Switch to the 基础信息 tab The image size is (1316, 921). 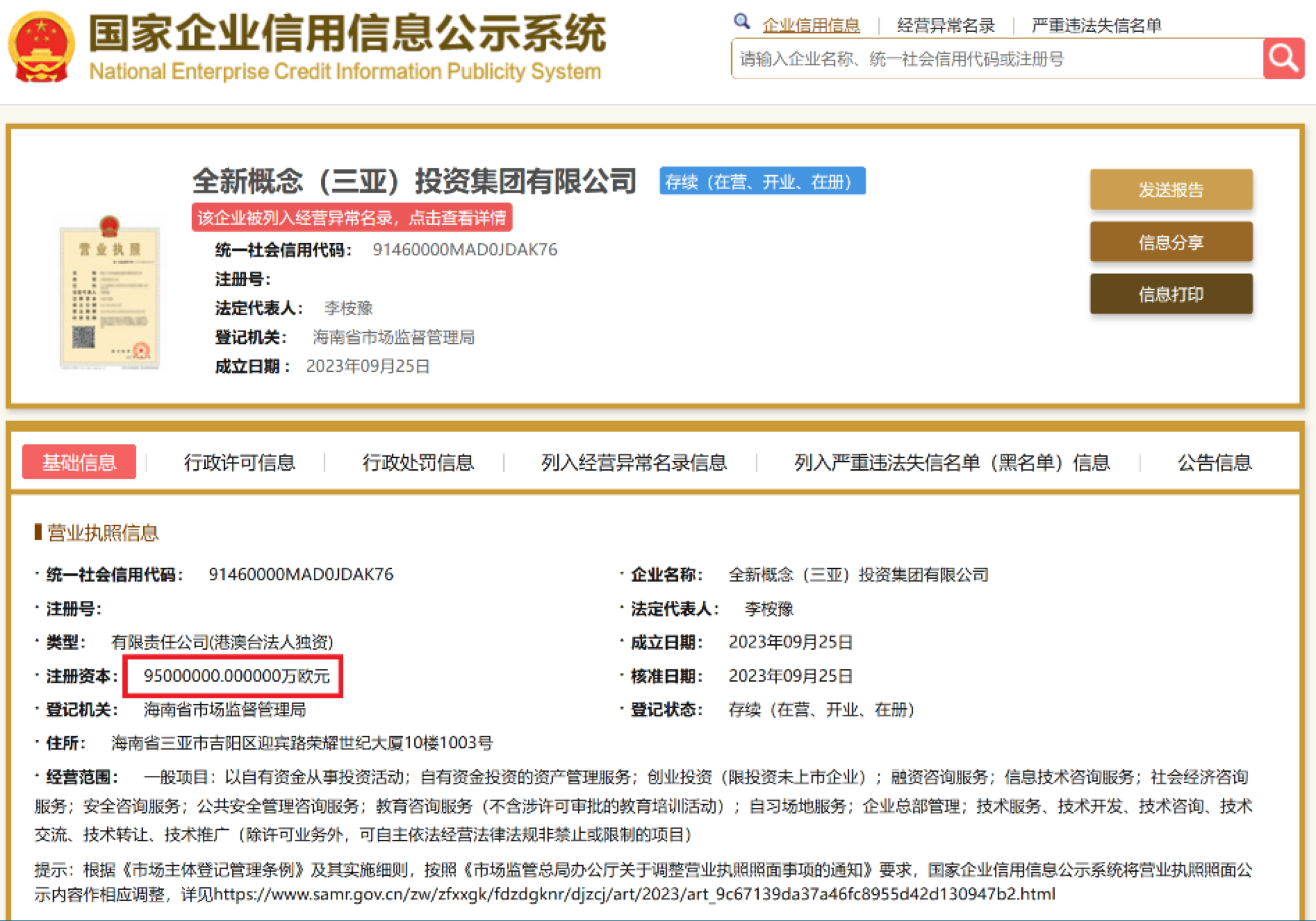79,462
